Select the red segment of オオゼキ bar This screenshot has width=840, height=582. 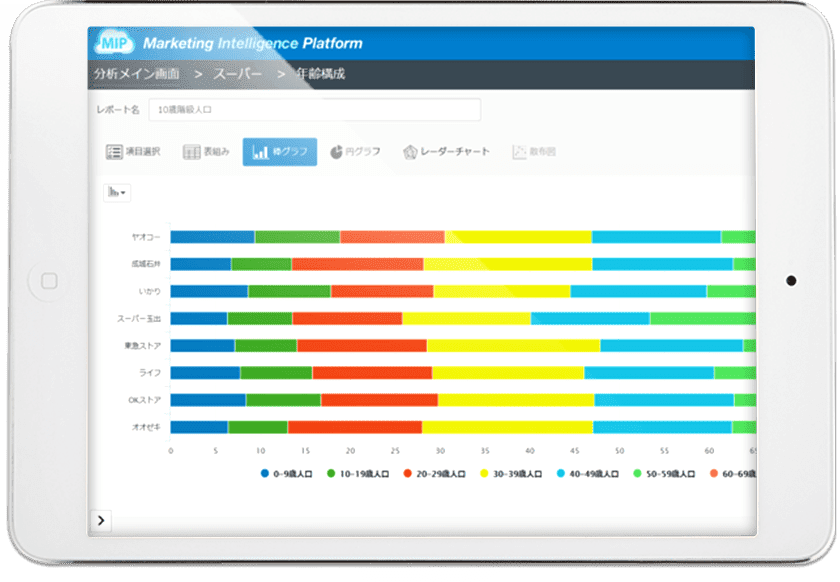coord(355,428)
